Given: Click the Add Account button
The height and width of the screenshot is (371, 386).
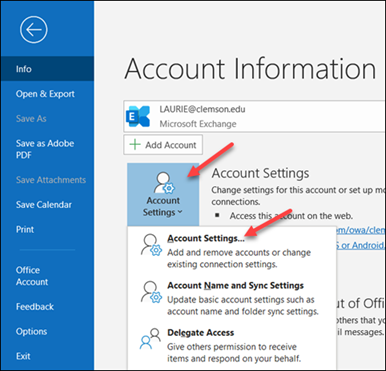Looking at the screenshot, I should pyautogui.click(x=163, y=145).
